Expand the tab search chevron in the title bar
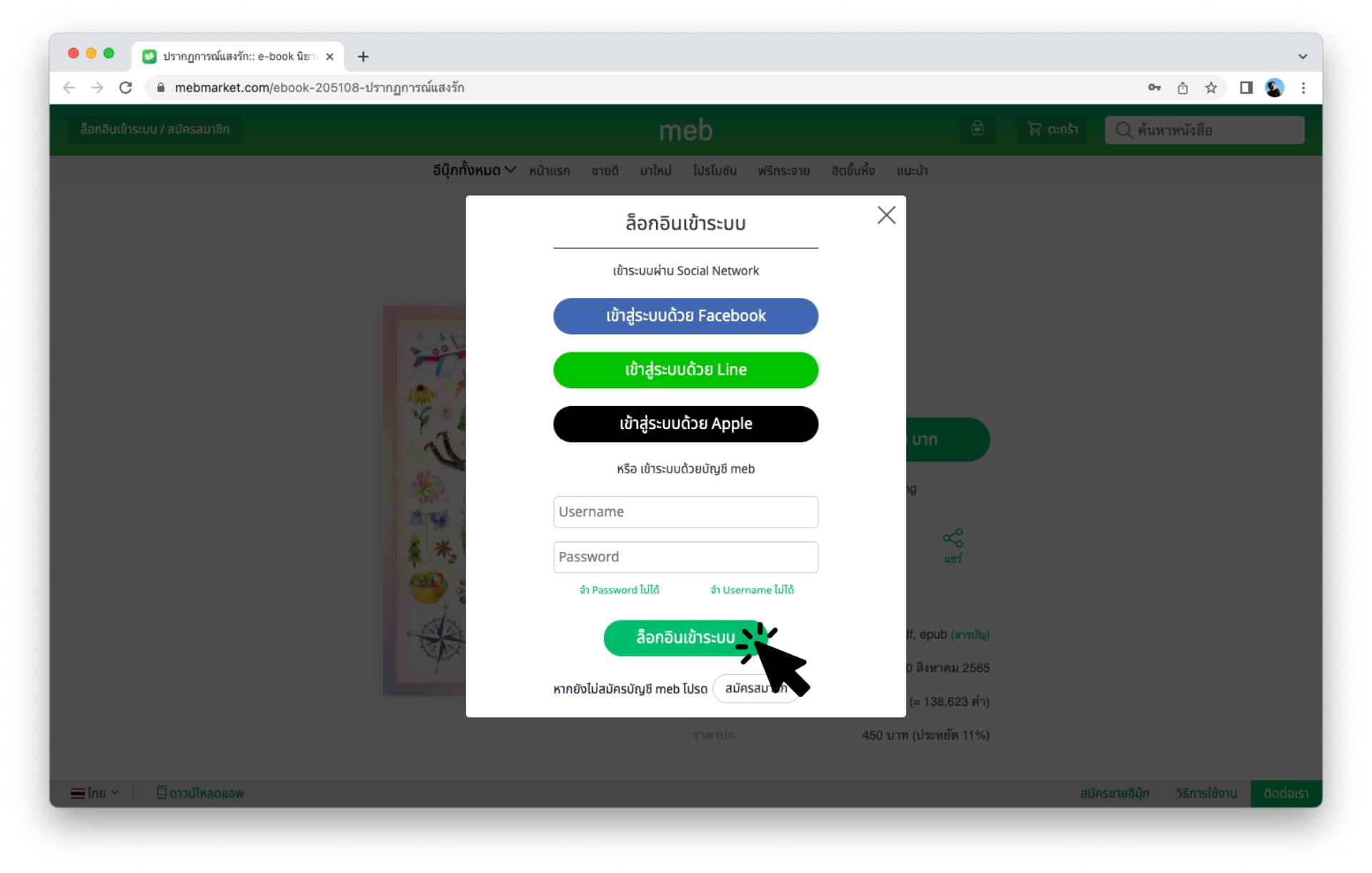Image resolution: width=1372 pixels, height=873 pixels. pyautogui.click(x=1302, y=56)
